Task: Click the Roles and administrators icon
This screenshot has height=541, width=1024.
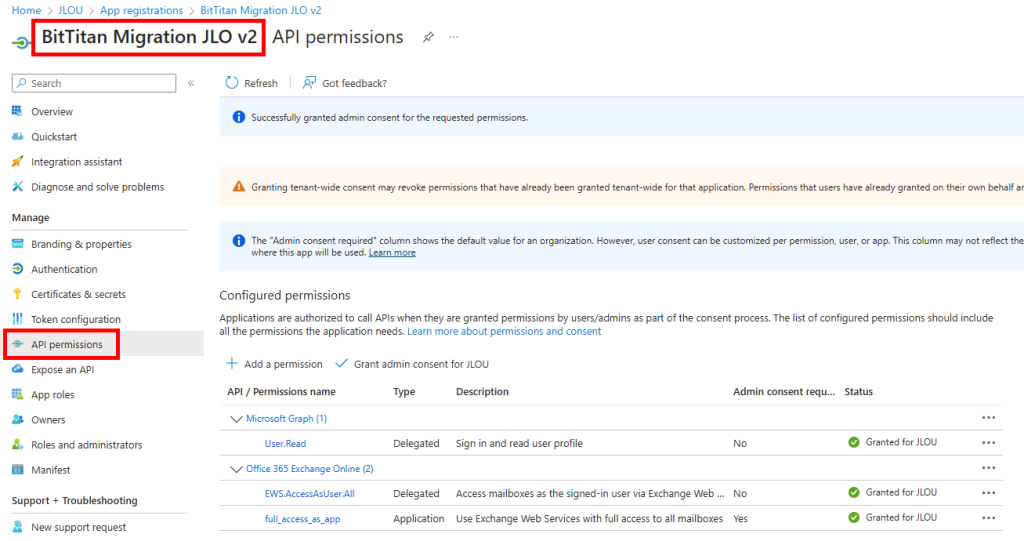Action: point(18,444)
